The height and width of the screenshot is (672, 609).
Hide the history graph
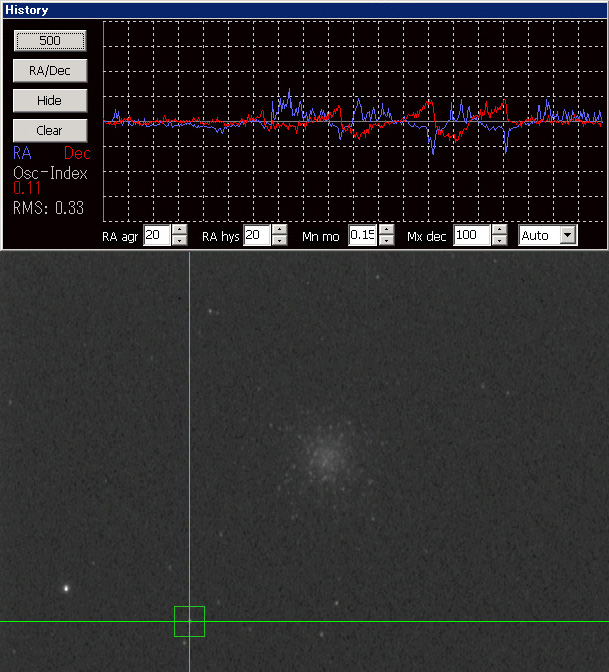pyautogui.click(x=50, y=101)
